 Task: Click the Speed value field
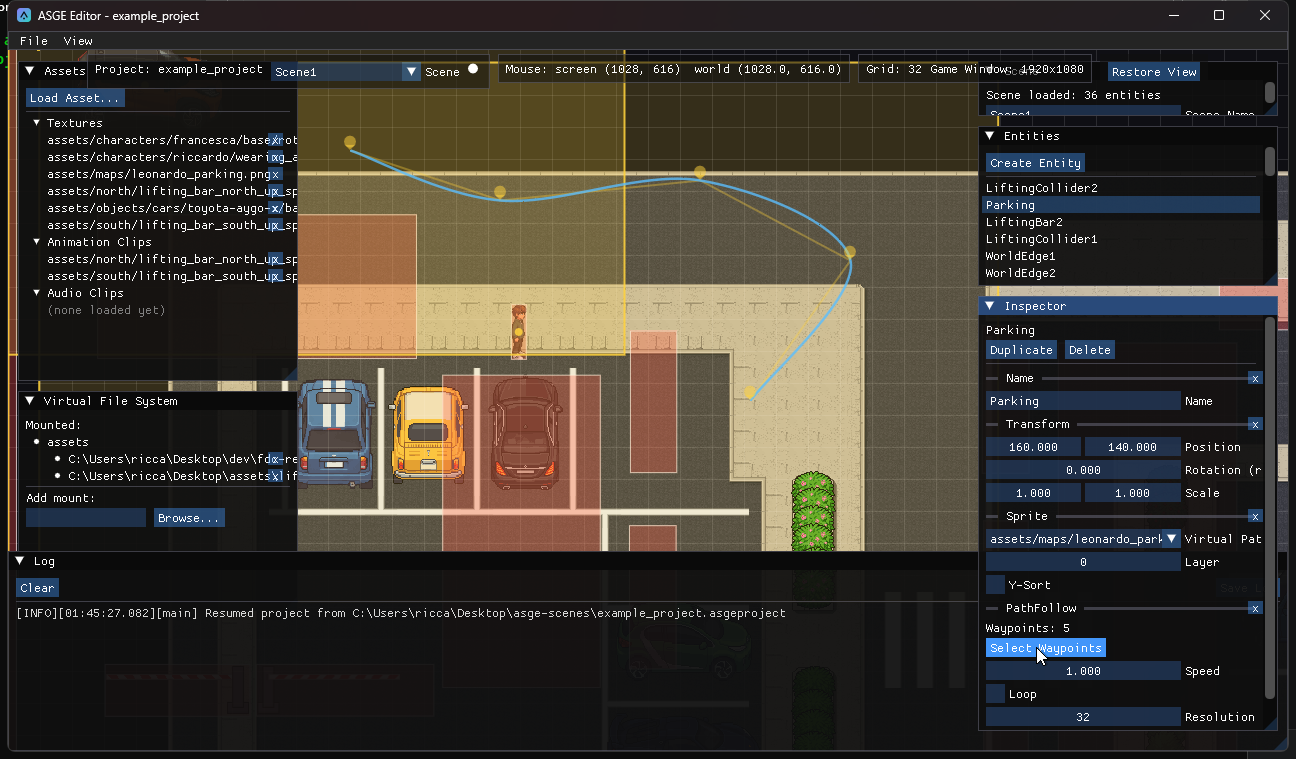pyautogui.click(x=1083, y=671)
